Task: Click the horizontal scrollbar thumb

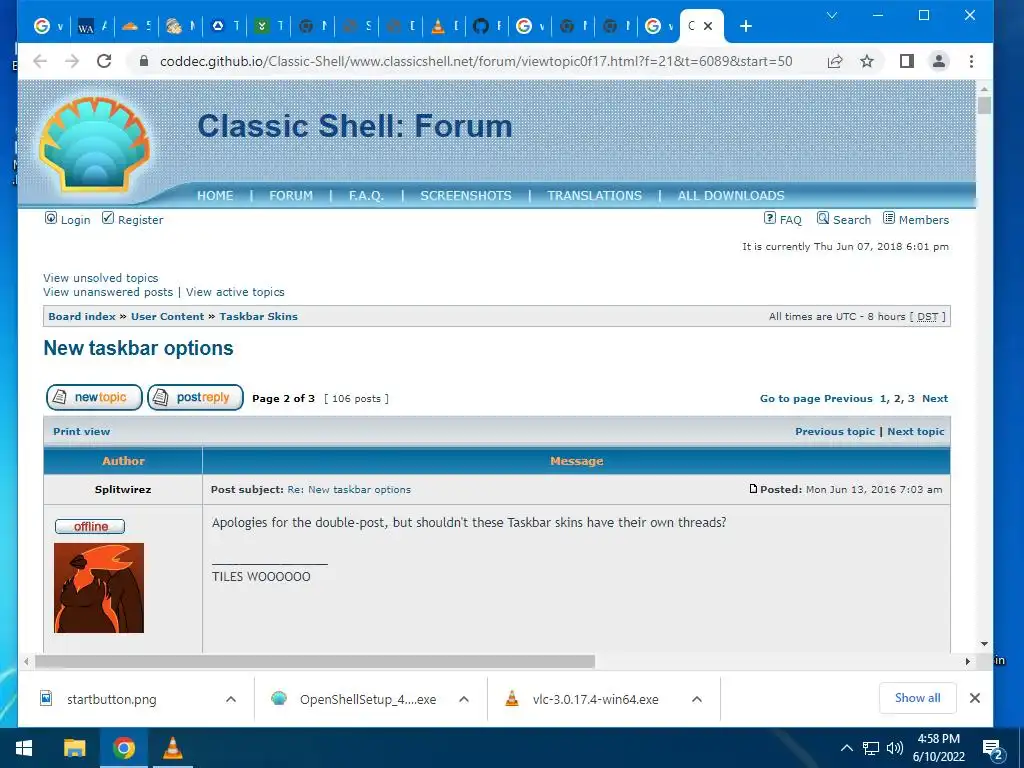Action: (315, 662)
